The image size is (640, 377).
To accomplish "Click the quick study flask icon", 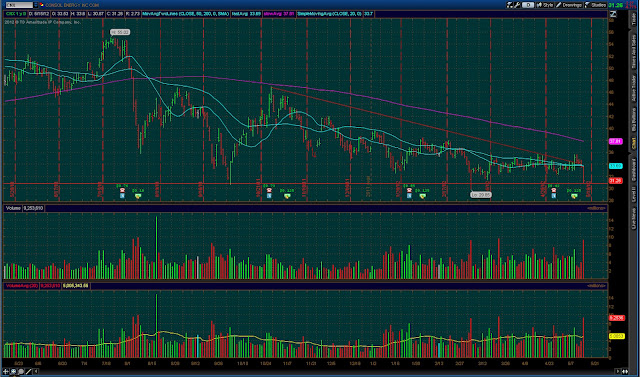I will pyautogui.click(x=509, y=5).
